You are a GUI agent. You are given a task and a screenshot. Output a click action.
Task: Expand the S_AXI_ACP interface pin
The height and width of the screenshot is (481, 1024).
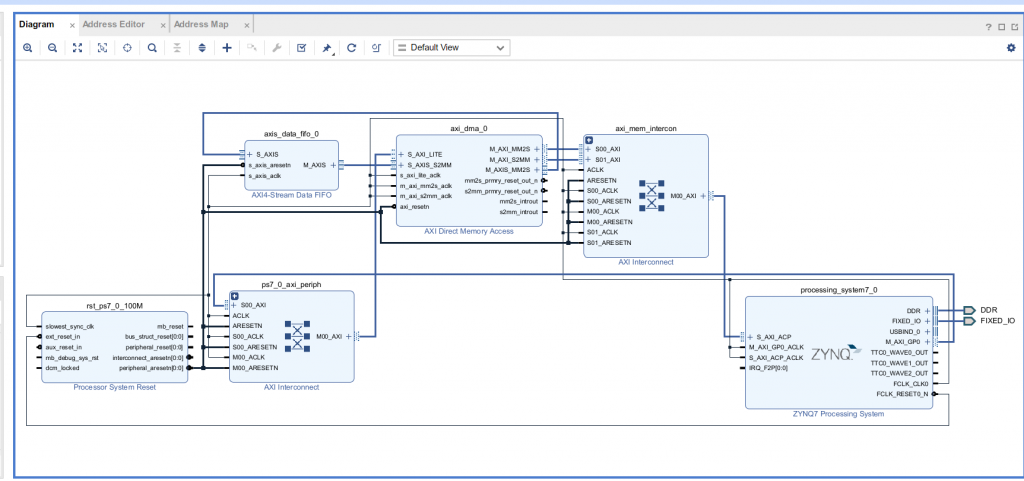(x=750, y=337)
